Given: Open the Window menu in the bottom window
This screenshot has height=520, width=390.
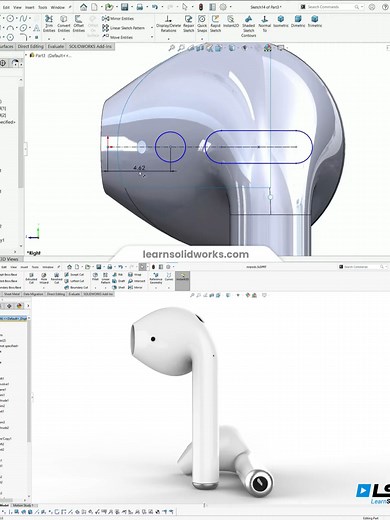Looking at the screenshot, I should click(48, 267).
